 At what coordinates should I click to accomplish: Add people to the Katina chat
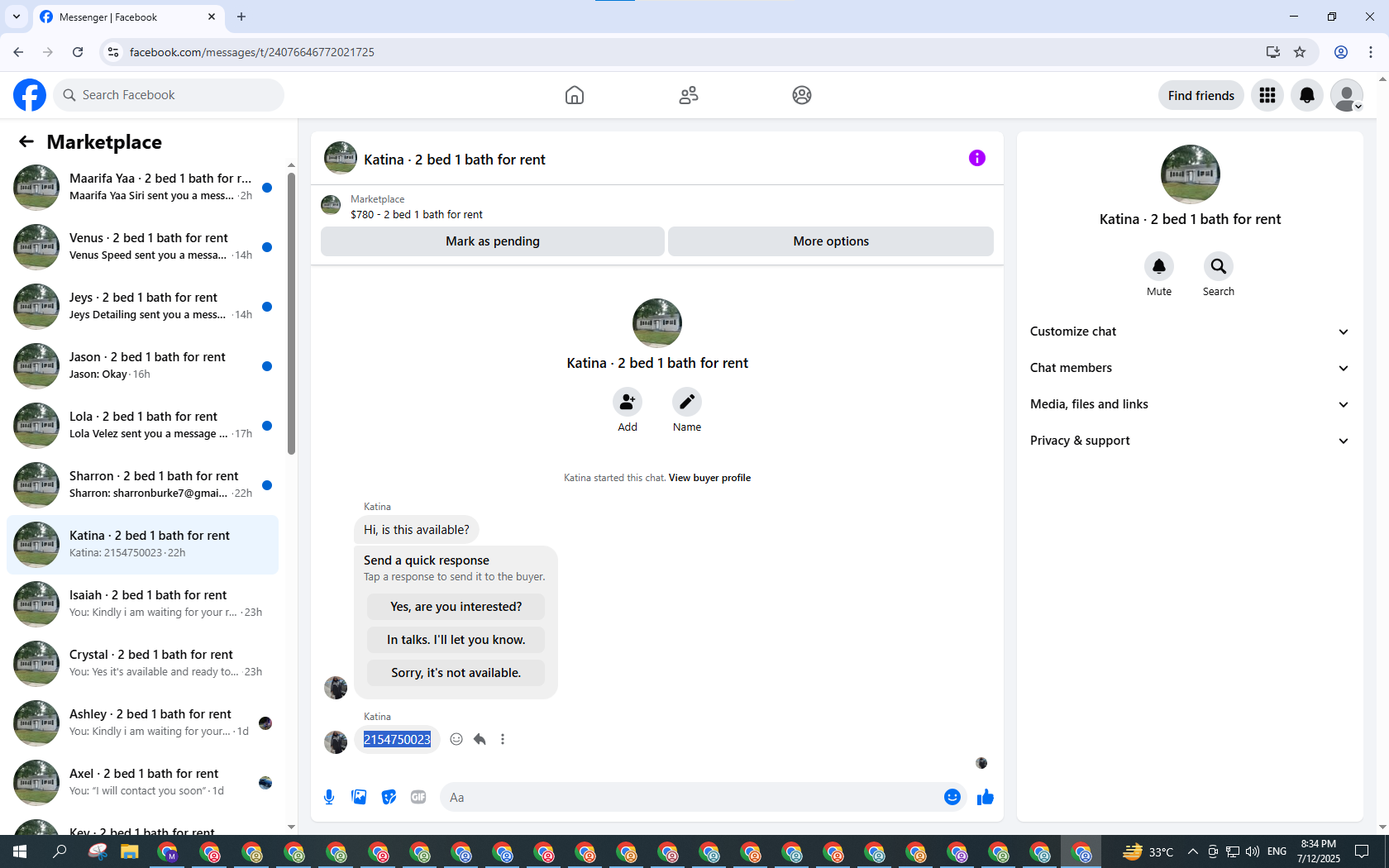(628, 402)
